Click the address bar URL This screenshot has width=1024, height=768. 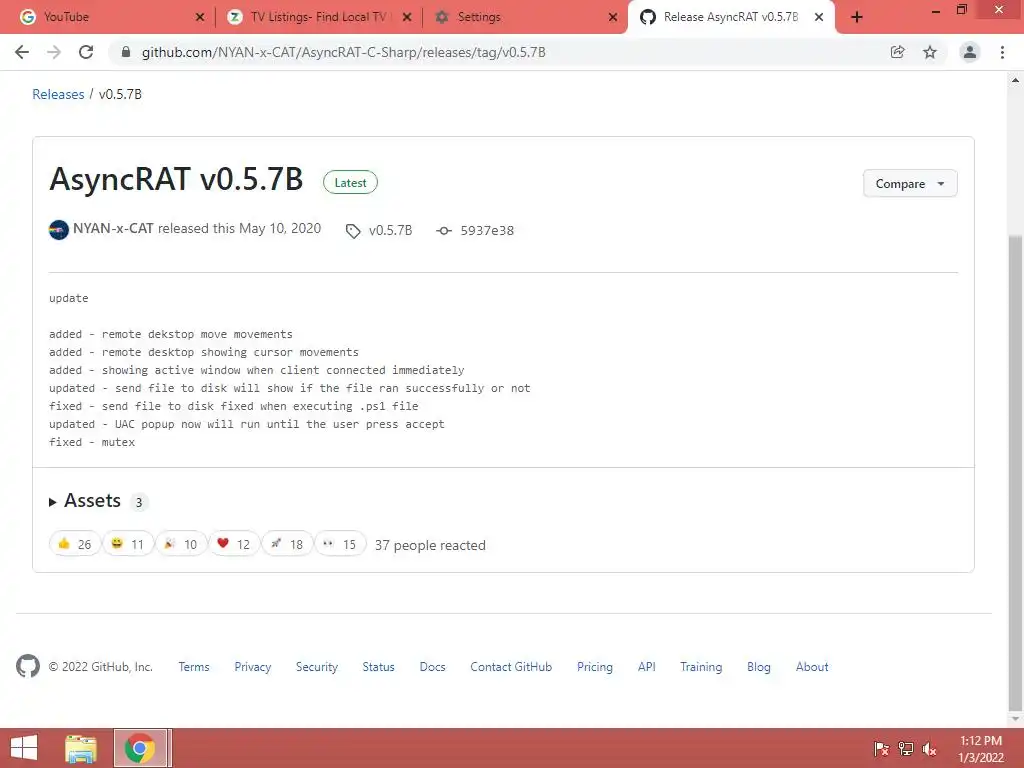click(344, 52)
